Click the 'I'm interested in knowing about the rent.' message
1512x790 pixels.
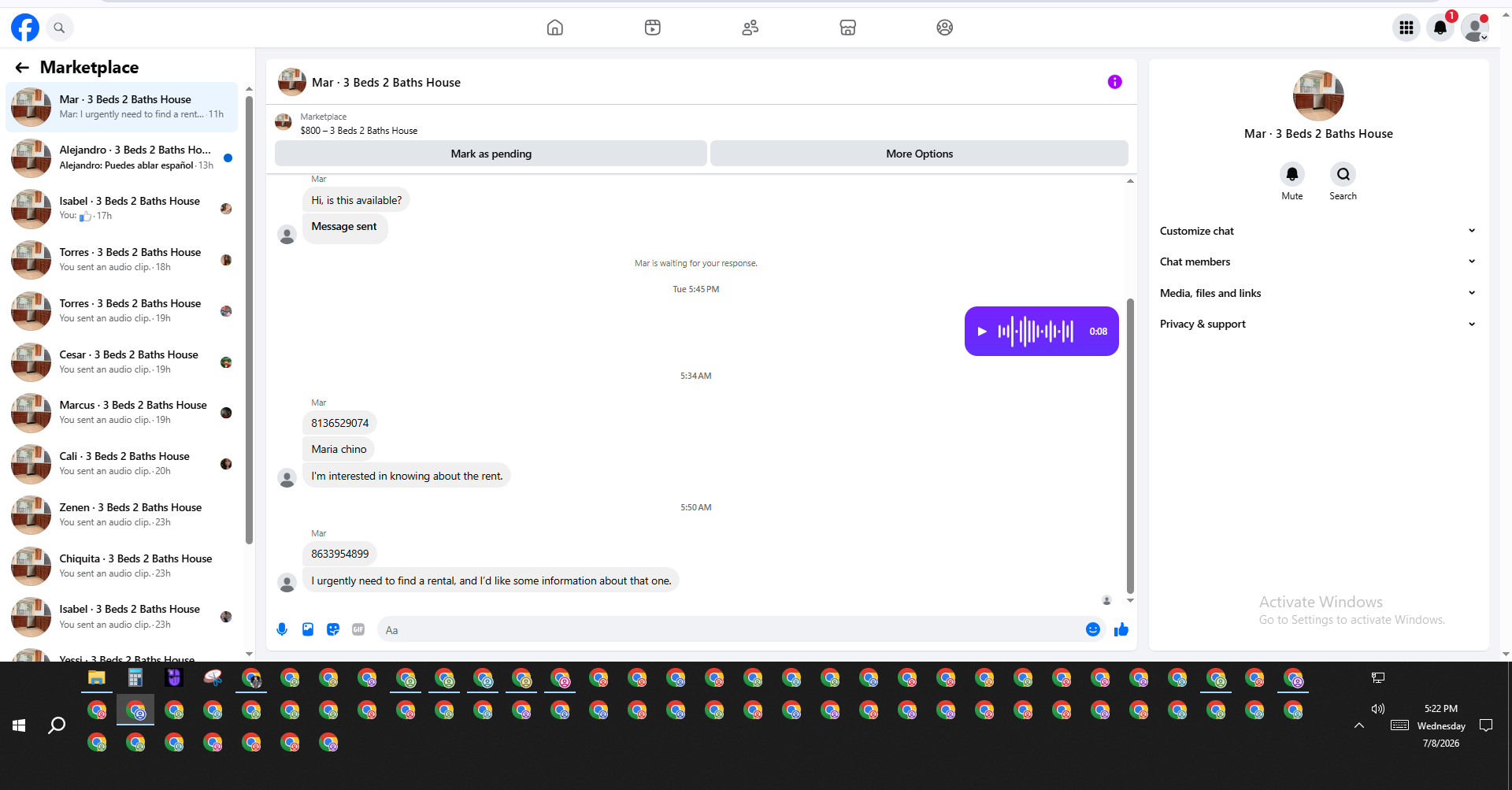tap(407, 476)
